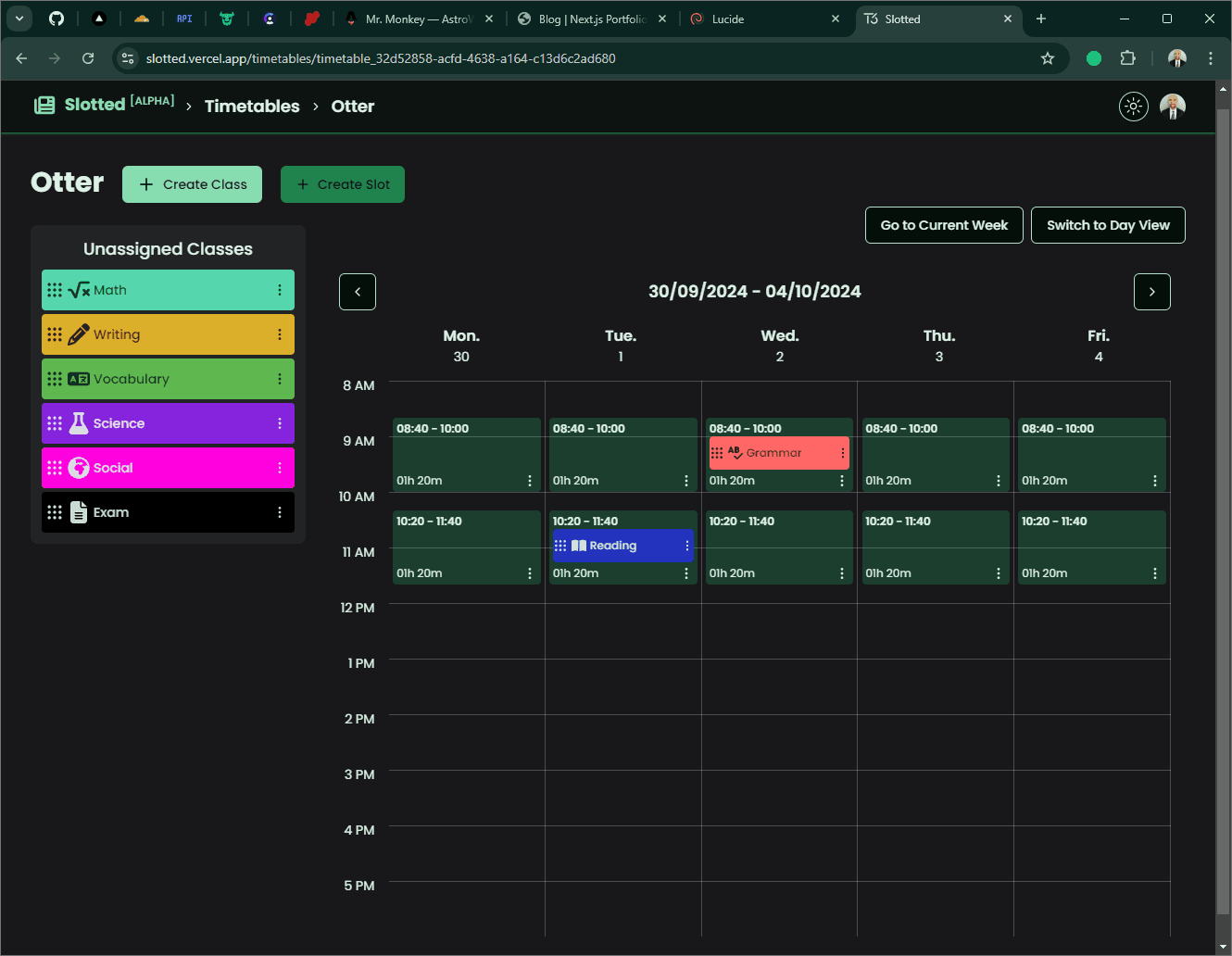
Task: Grab the drag handle of Vocabulary class
Action: tap(55, 379)
